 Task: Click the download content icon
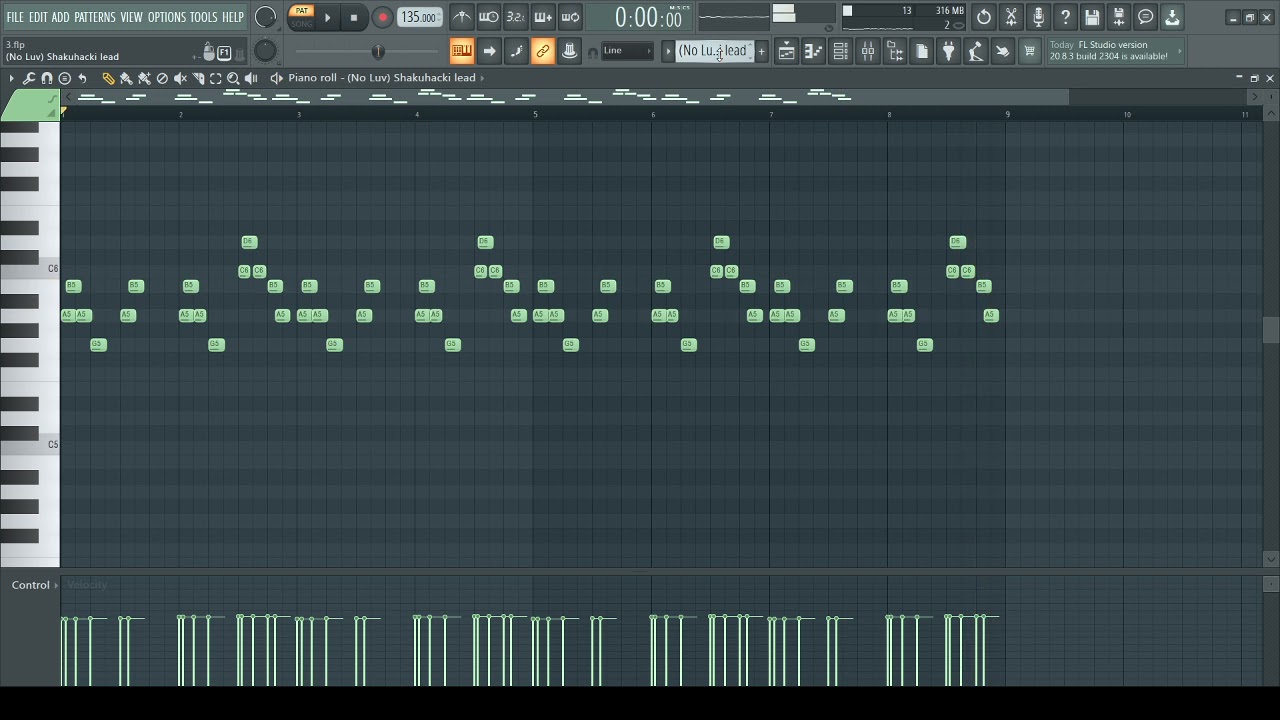click(1172, 17)
